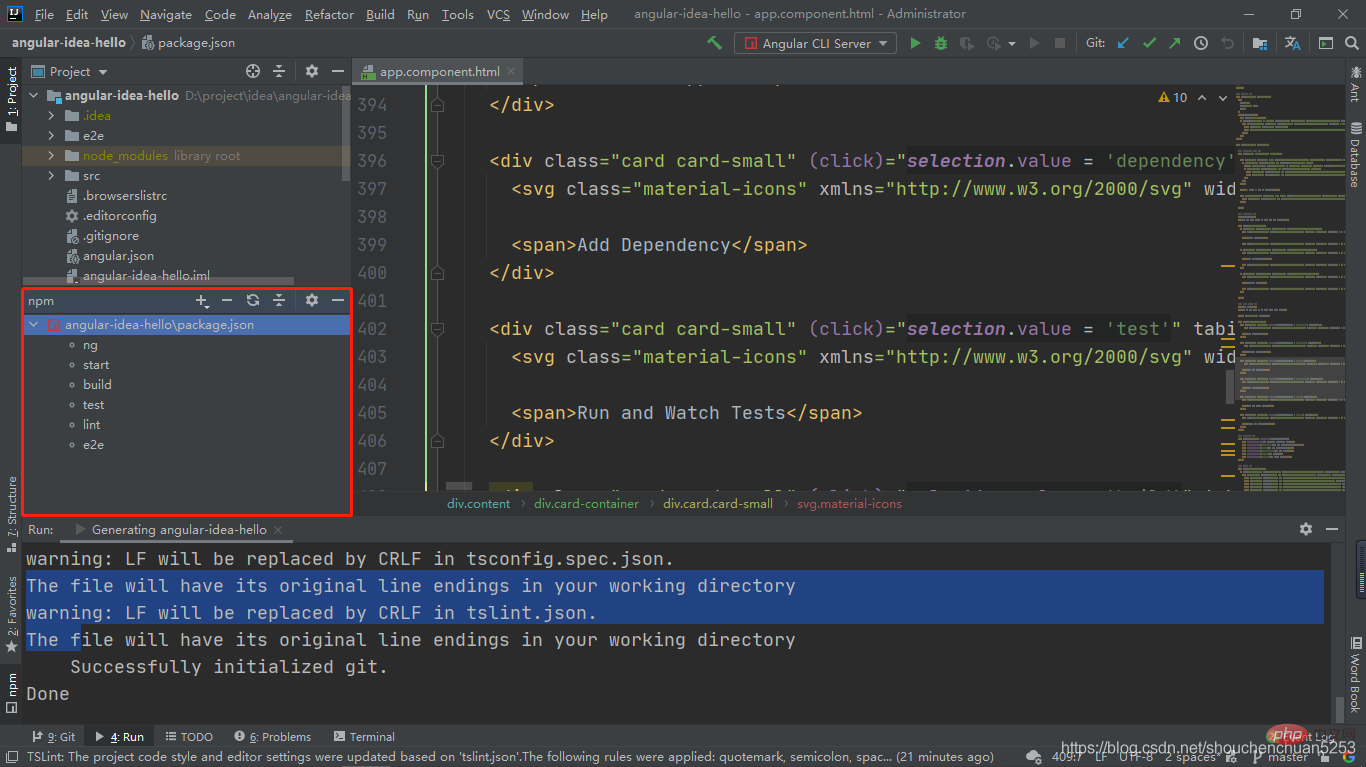Go to previous highlighted error arrow
Viewport: 1366px width, 767px height.
[1201, 97]
